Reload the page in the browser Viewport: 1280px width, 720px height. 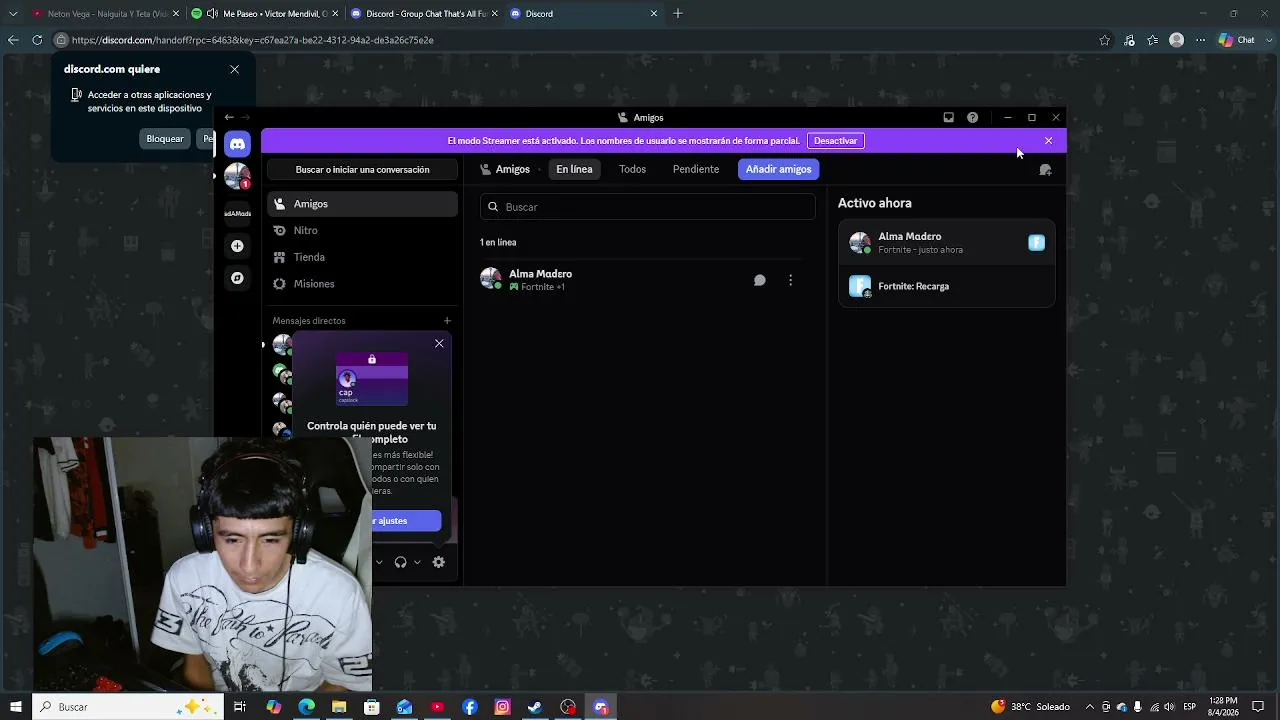click(x=37, y=40)
